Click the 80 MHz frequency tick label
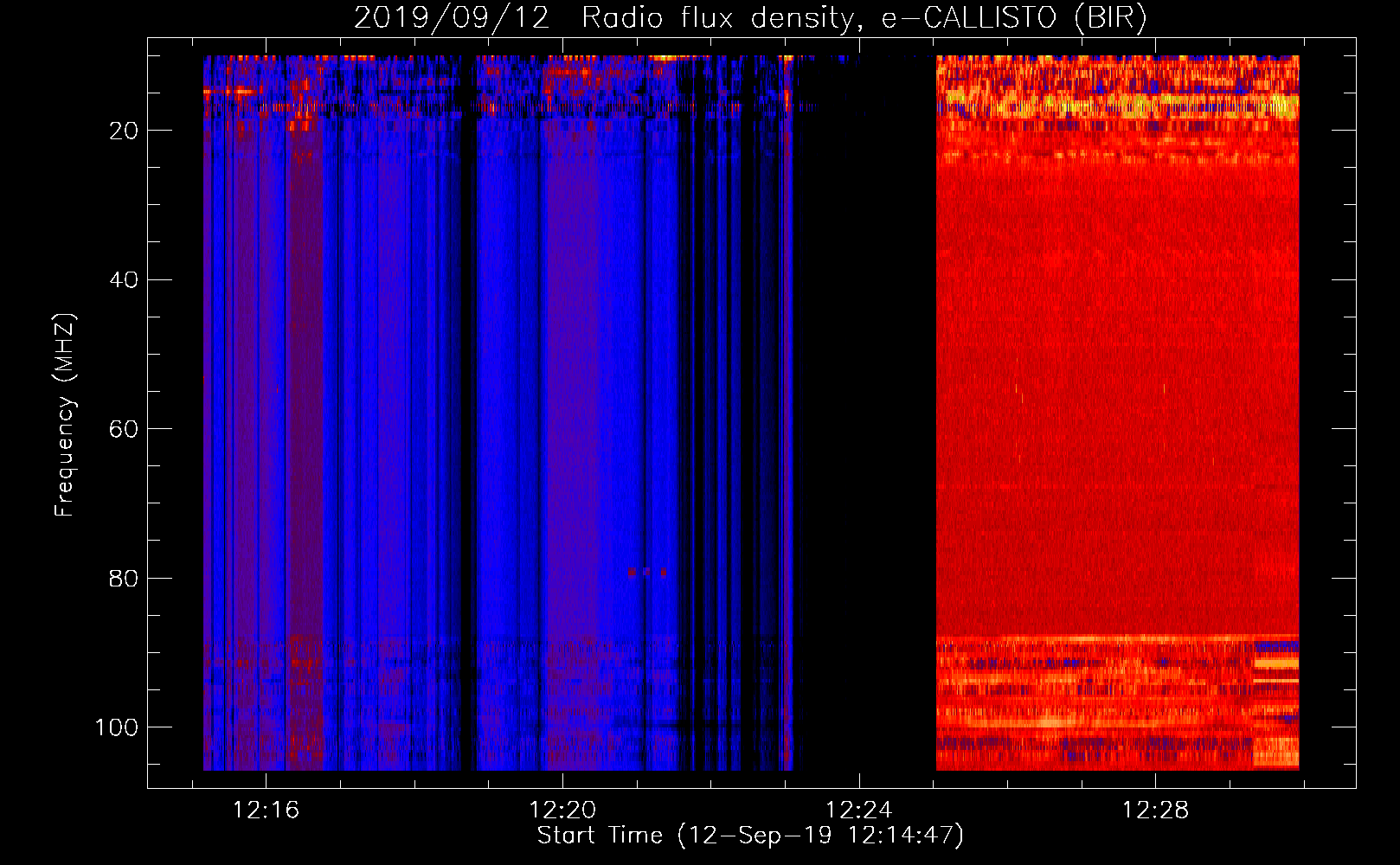 coord(124,578)
